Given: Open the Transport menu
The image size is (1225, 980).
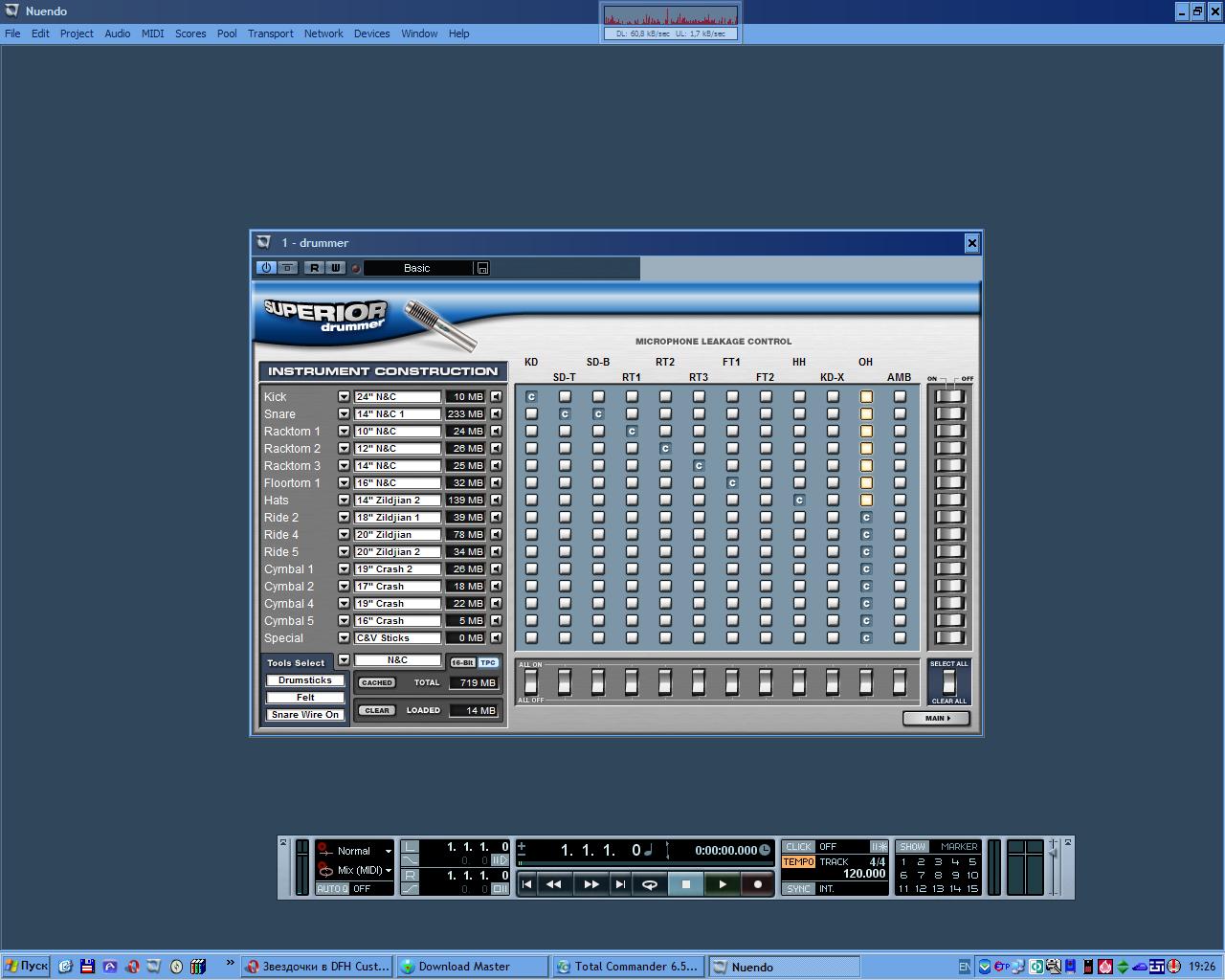Looking at the screenshot, I should coord(271,33).
